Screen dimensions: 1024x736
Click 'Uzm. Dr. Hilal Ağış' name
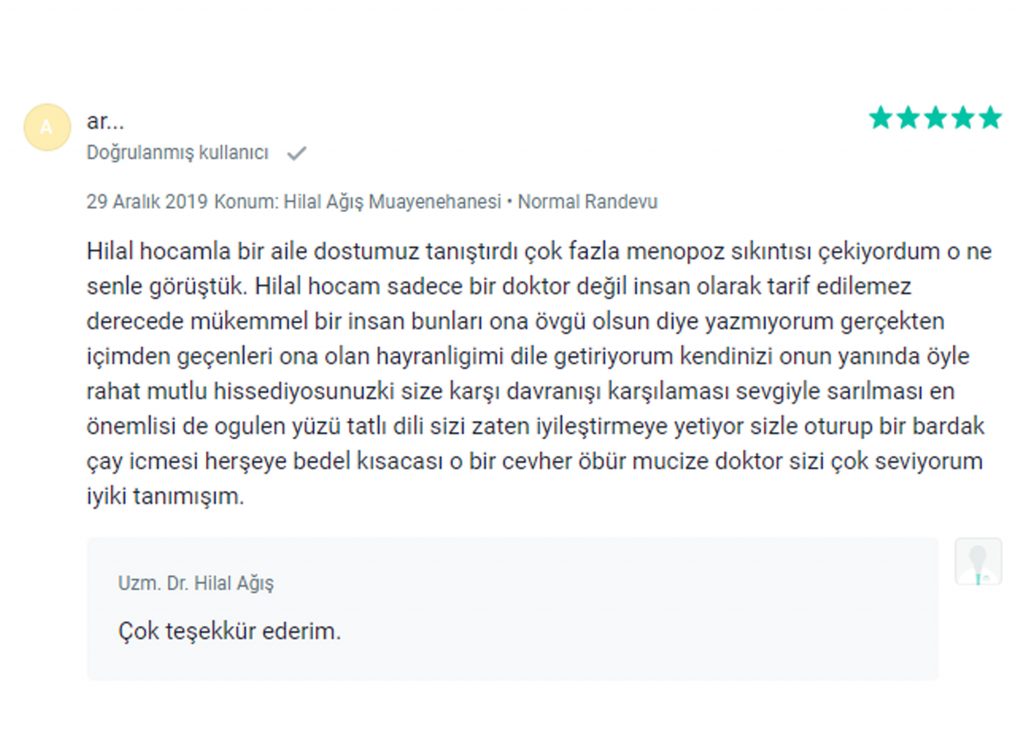tap(196, 583)
